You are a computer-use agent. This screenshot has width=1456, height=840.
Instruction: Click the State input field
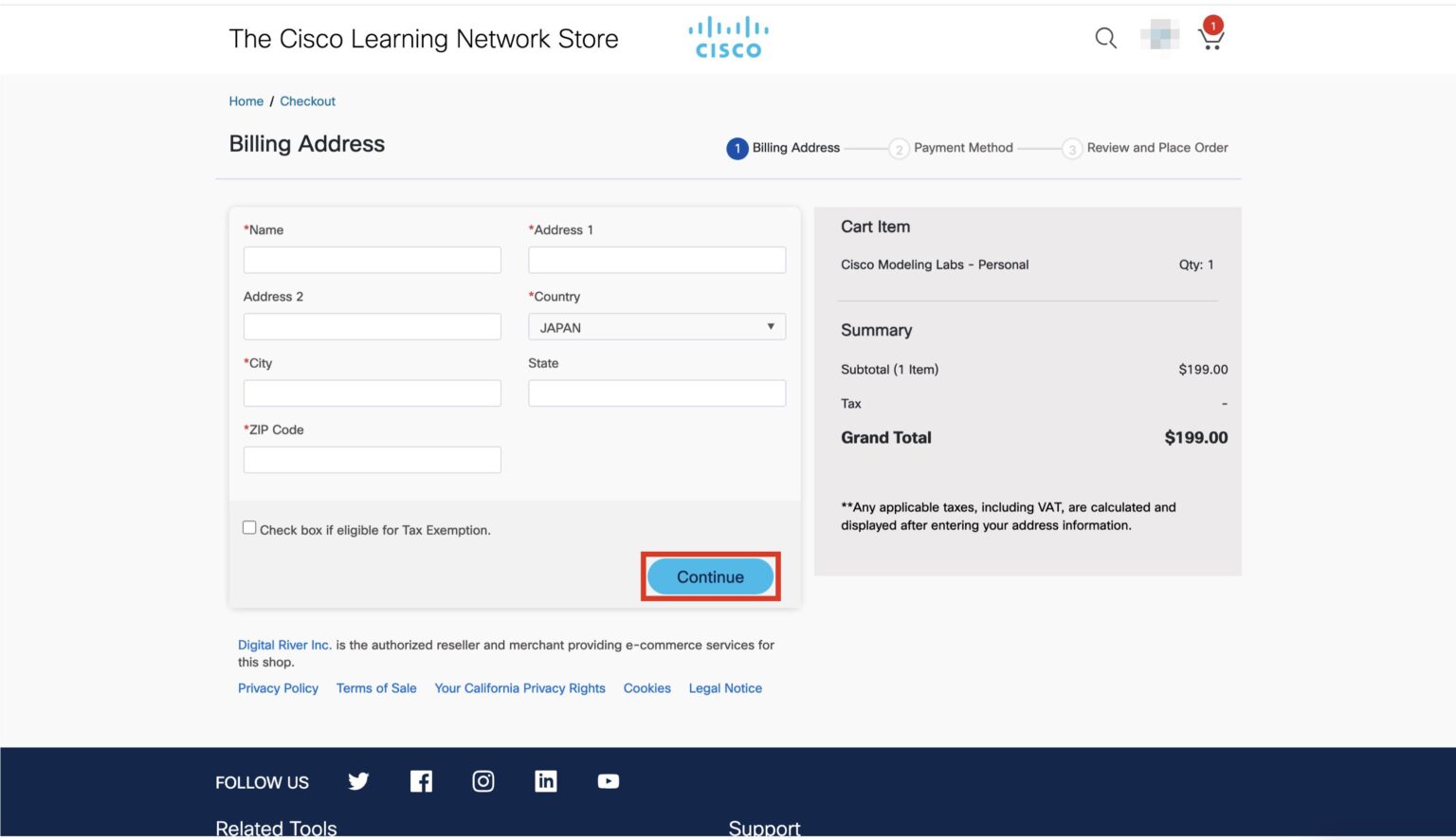[x=657, y=393]
